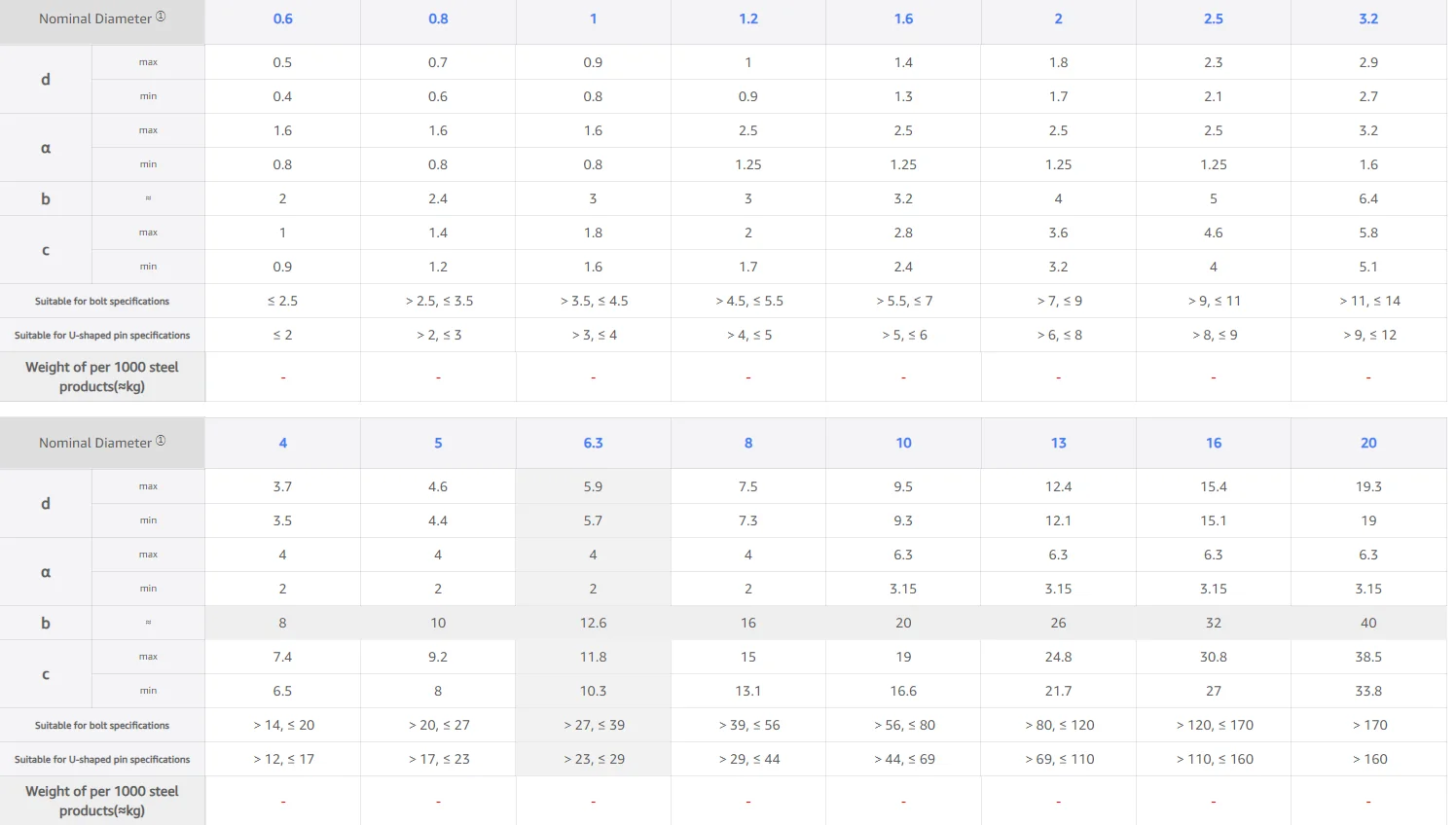Select the '> 170' bolt specification cell
Image resolution: width=1456 pixels, height=825 pixels.
(1368, 725)
